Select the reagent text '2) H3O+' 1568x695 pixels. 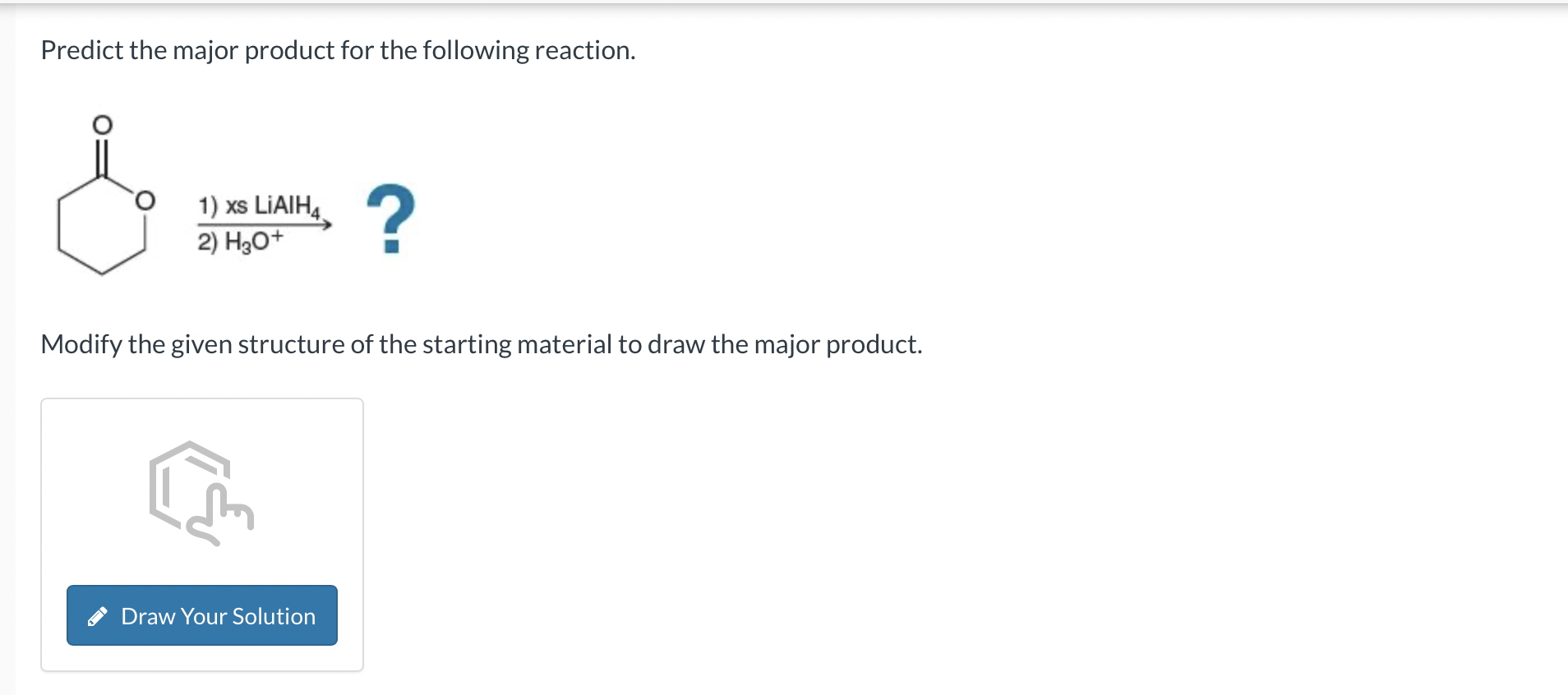239,242
